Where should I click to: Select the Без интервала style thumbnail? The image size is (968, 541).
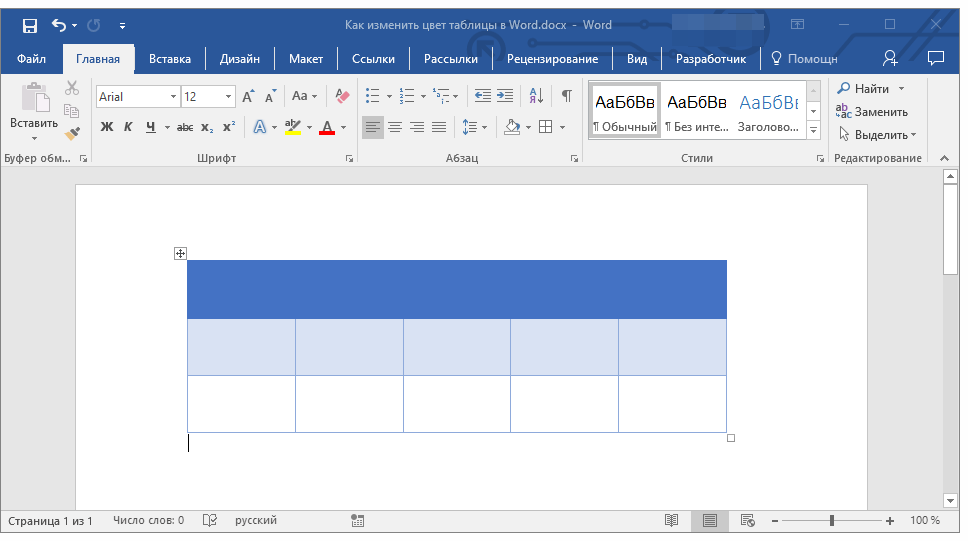pos(696,110)
